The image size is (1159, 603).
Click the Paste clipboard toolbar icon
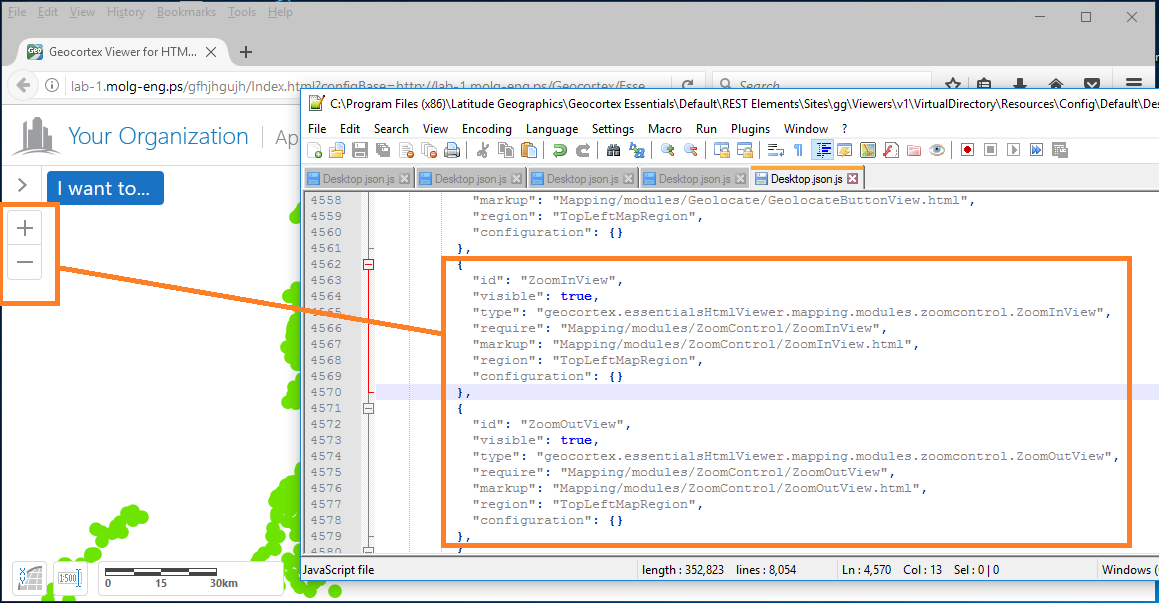point(529,151)
